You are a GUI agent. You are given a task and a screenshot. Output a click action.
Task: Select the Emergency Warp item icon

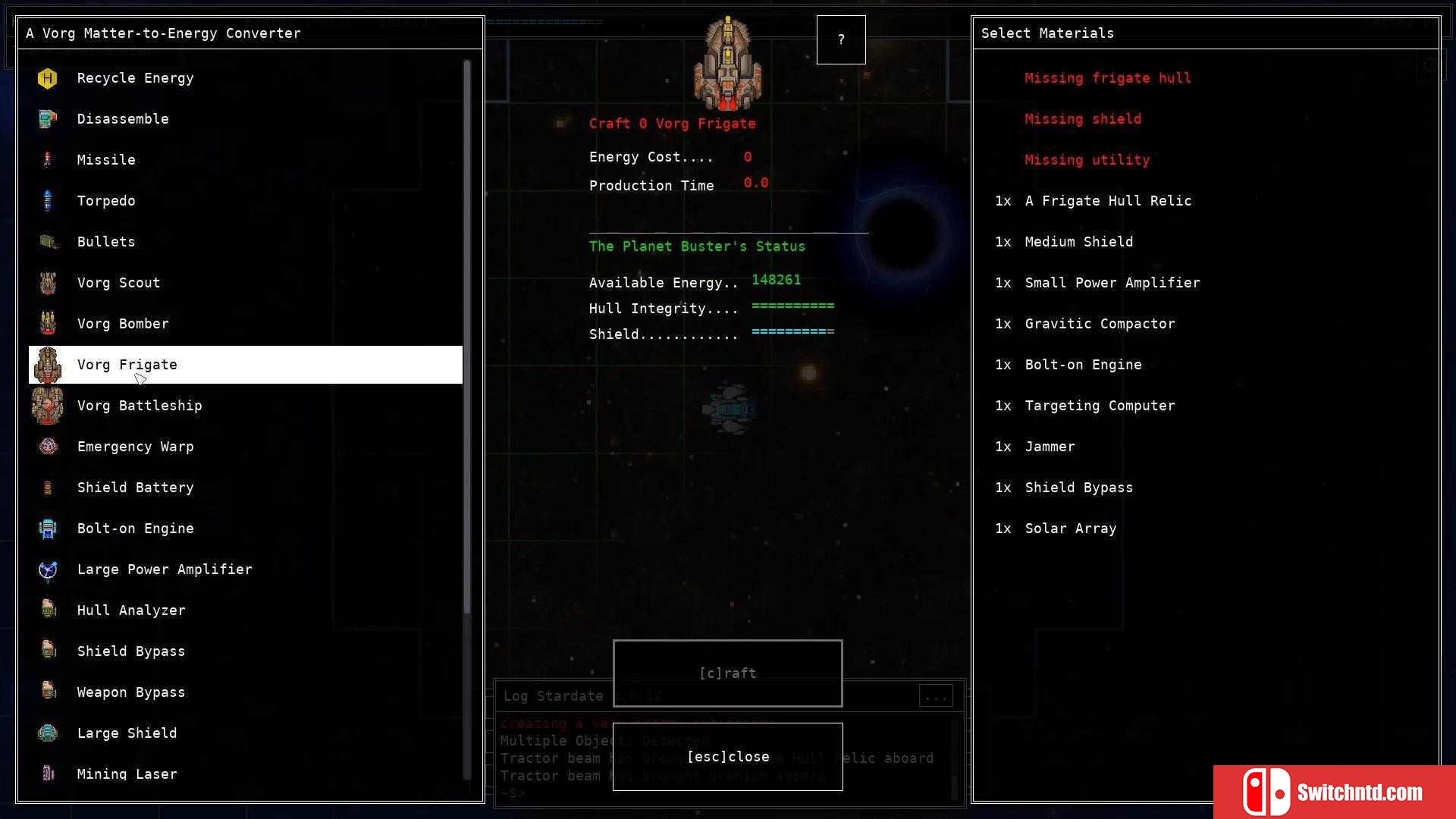tap(47, 446)
